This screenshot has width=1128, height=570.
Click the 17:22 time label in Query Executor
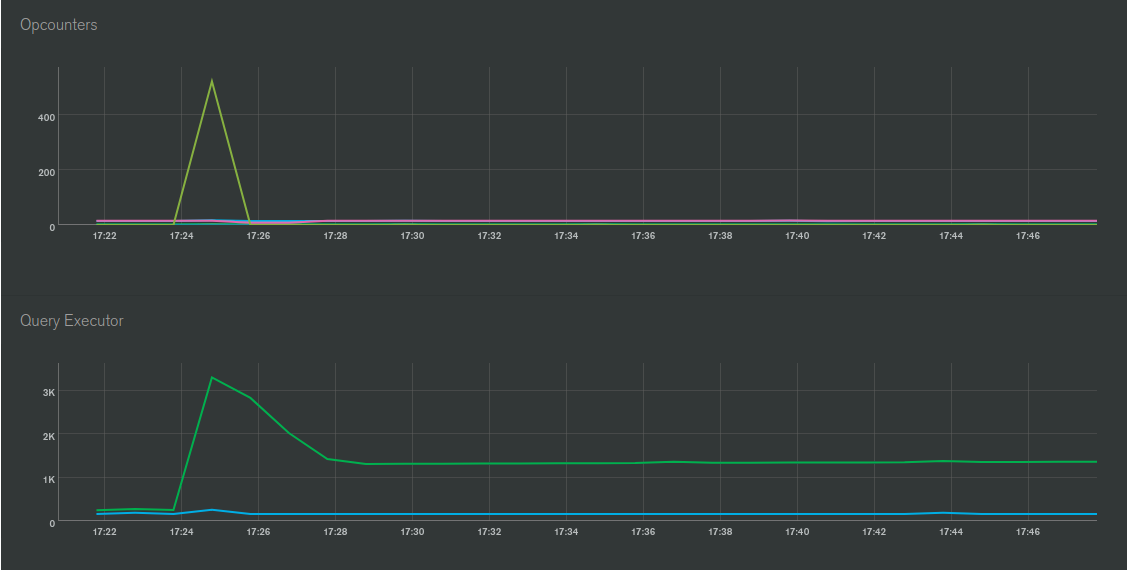pos(104,532)
